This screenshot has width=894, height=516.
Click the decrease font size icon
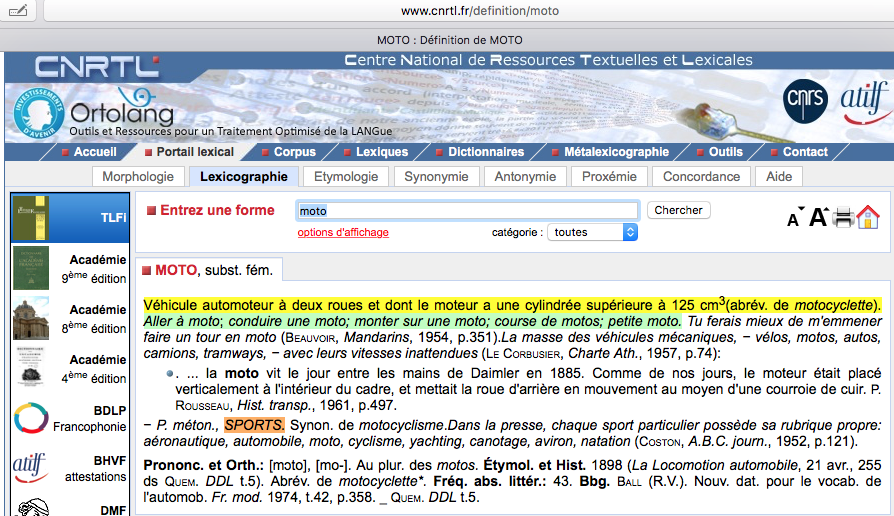(795, 218)
